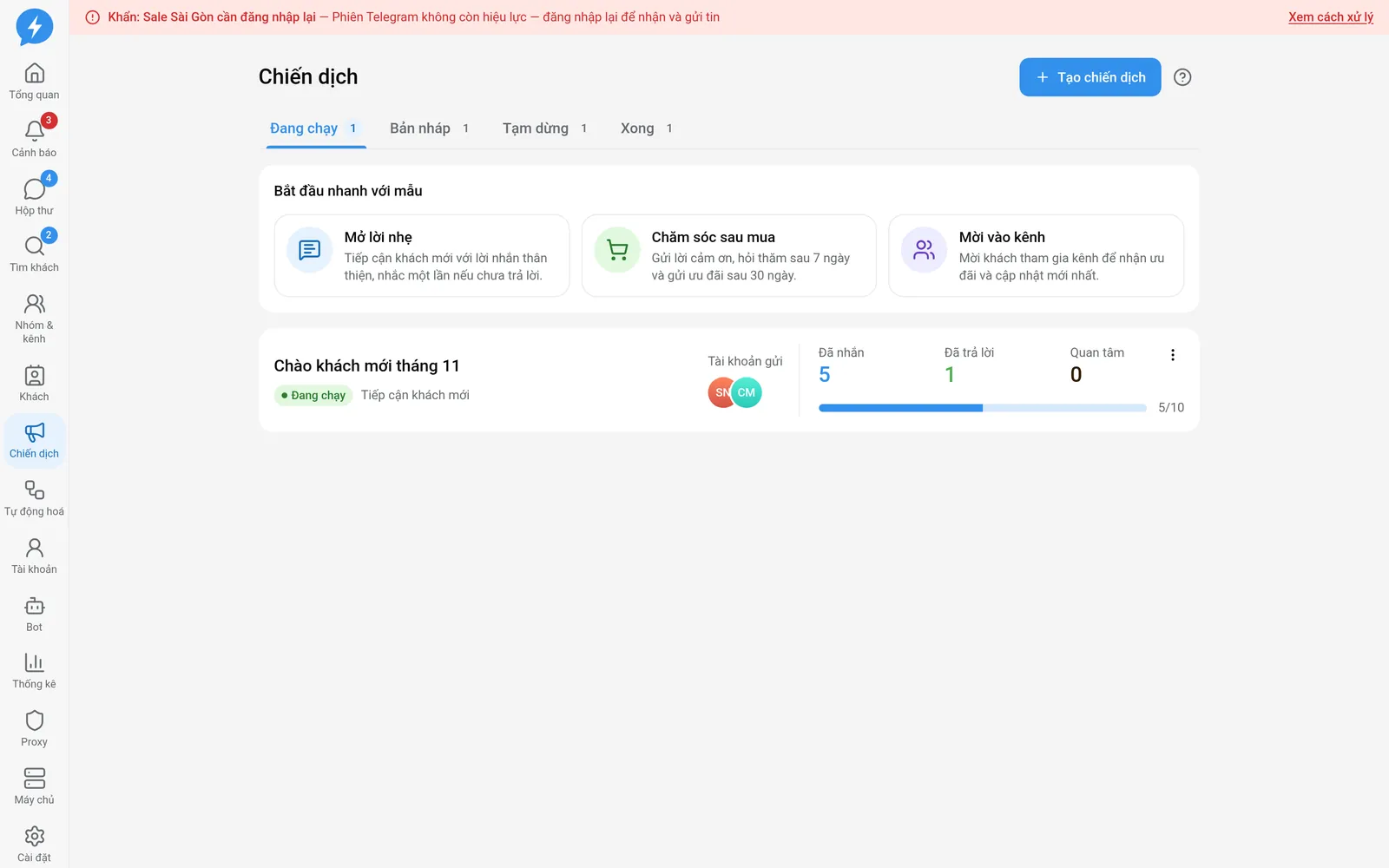Click the SN sender account avatar
1389x868 pixels.
coord(720,393)
